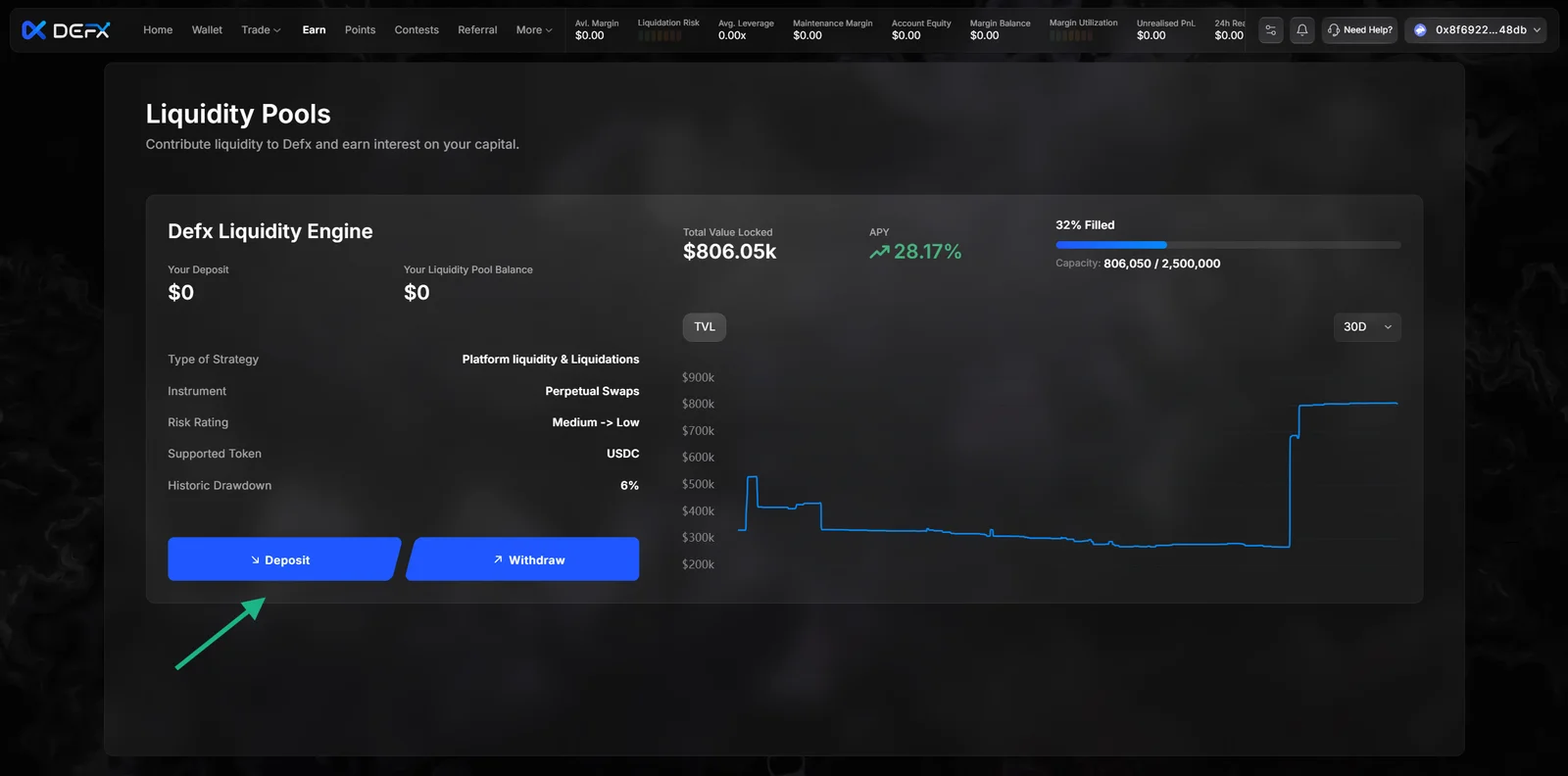Screen dimensions: 1568x776
Task: Open the Points page
Action: click(360, 30)
